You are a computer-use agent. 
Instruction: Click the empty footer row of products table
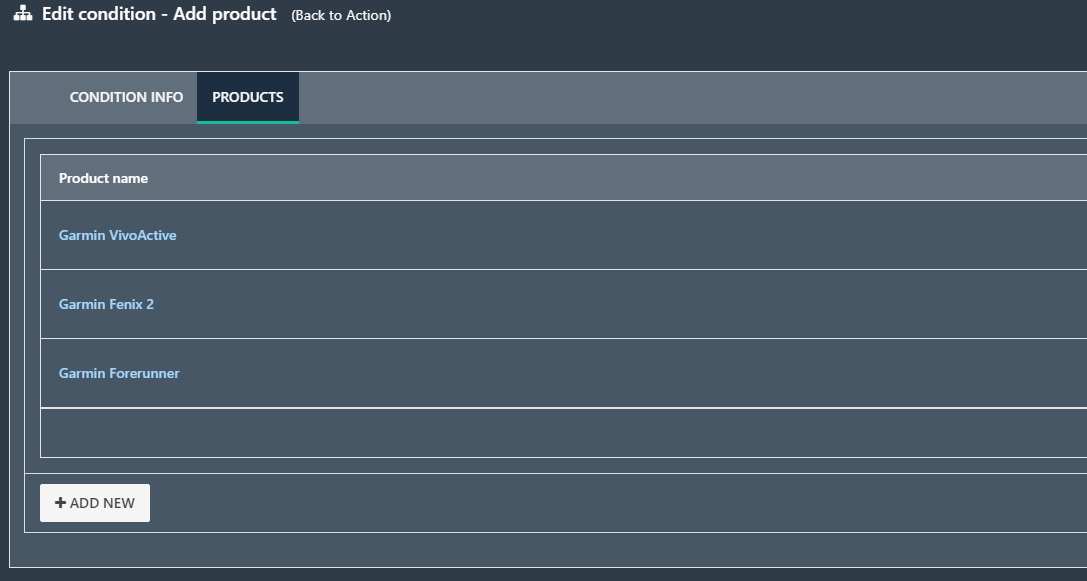point(564,433)
